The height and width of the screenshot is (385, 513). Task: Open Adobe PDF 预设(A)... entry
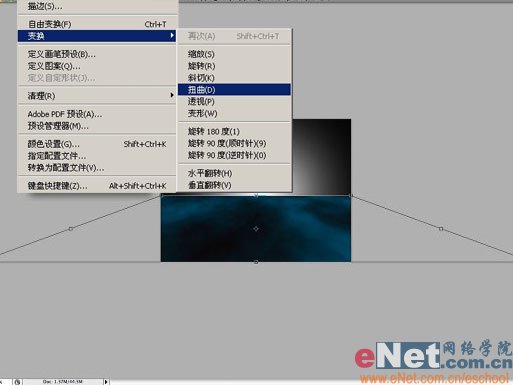(x=97, y=114)
